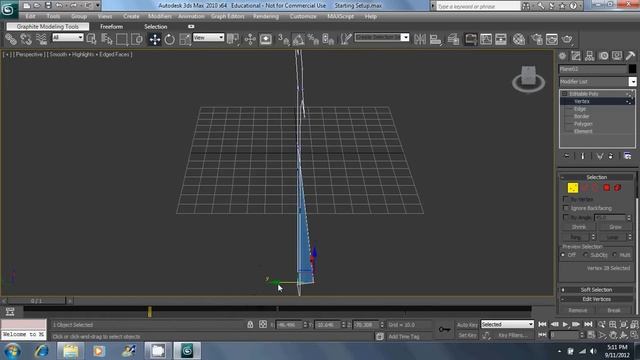Open the Modifiers menu
Image resolution: width=640 pixels, height=360 pixels.
[160, 16]
